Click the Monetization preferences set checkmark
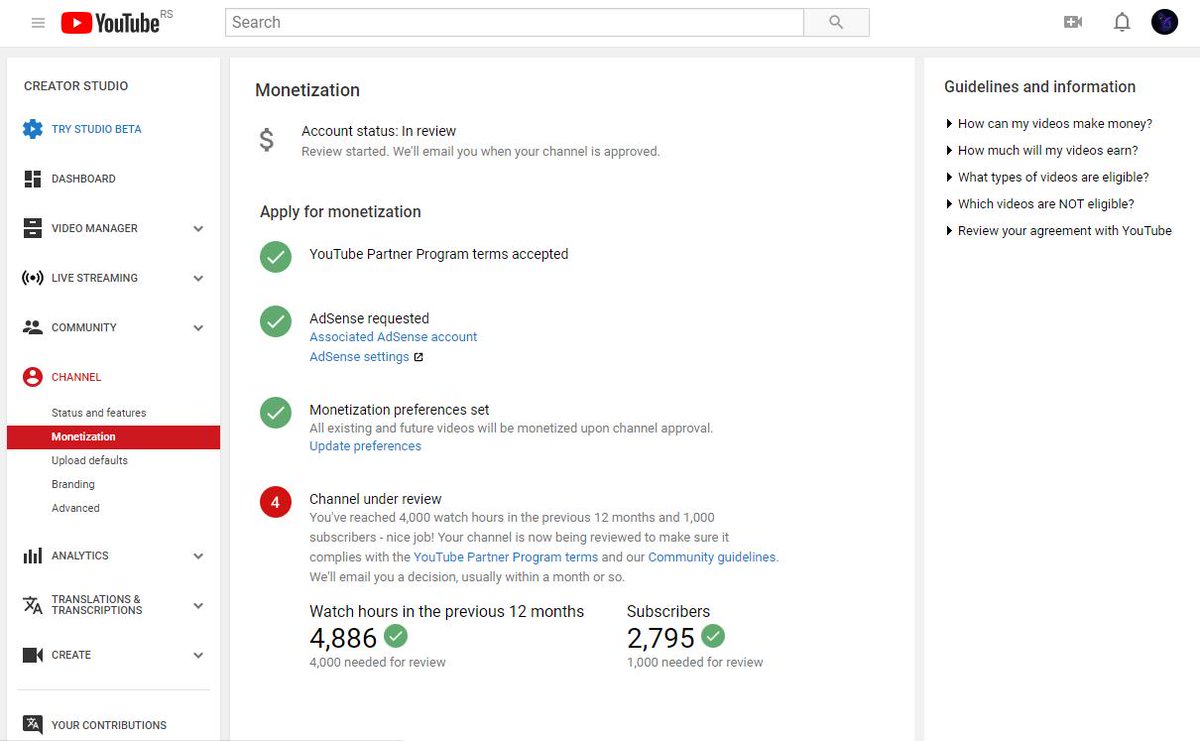The height and width of the screenshot is (741, 1200). click(276, 412)
